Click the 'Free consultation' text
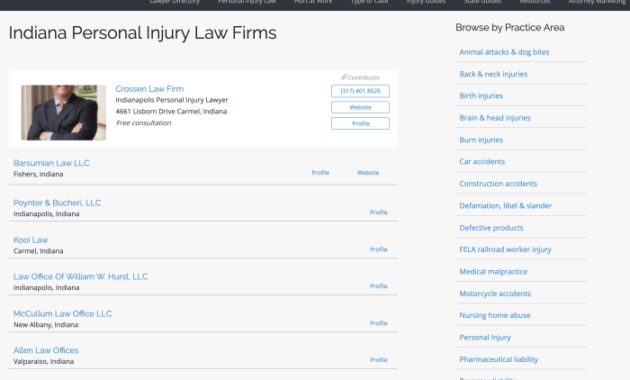Viewport: 630px width, 380px height. [x=143, y=123]
